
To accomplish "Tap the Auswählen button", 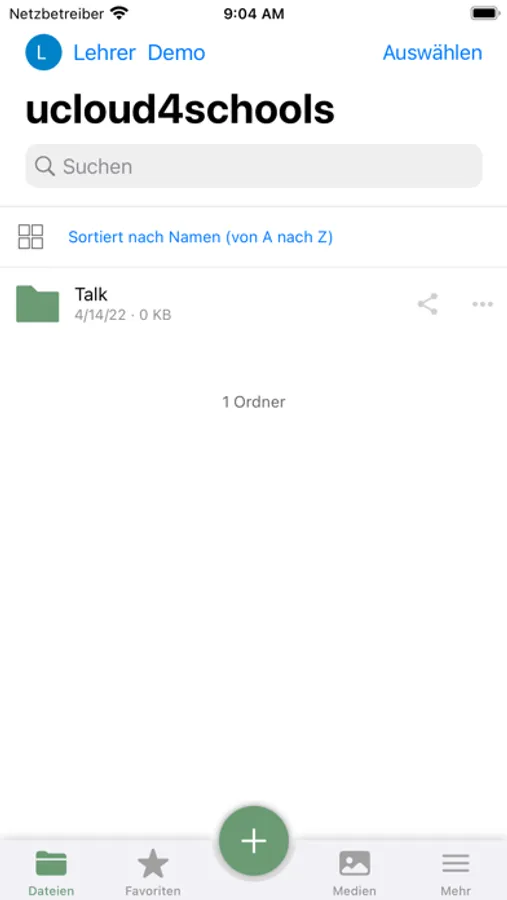I will click(432, 53).
